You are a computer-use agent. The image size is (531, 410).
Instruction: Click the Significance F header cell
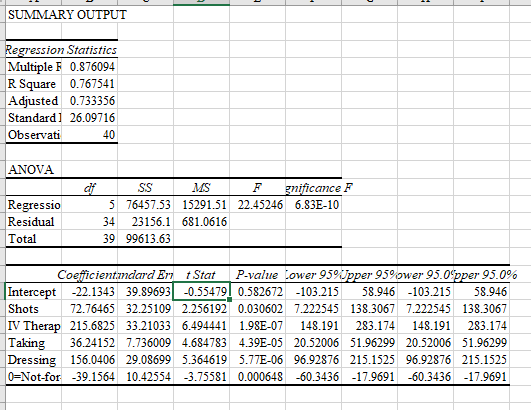(319, 188)
